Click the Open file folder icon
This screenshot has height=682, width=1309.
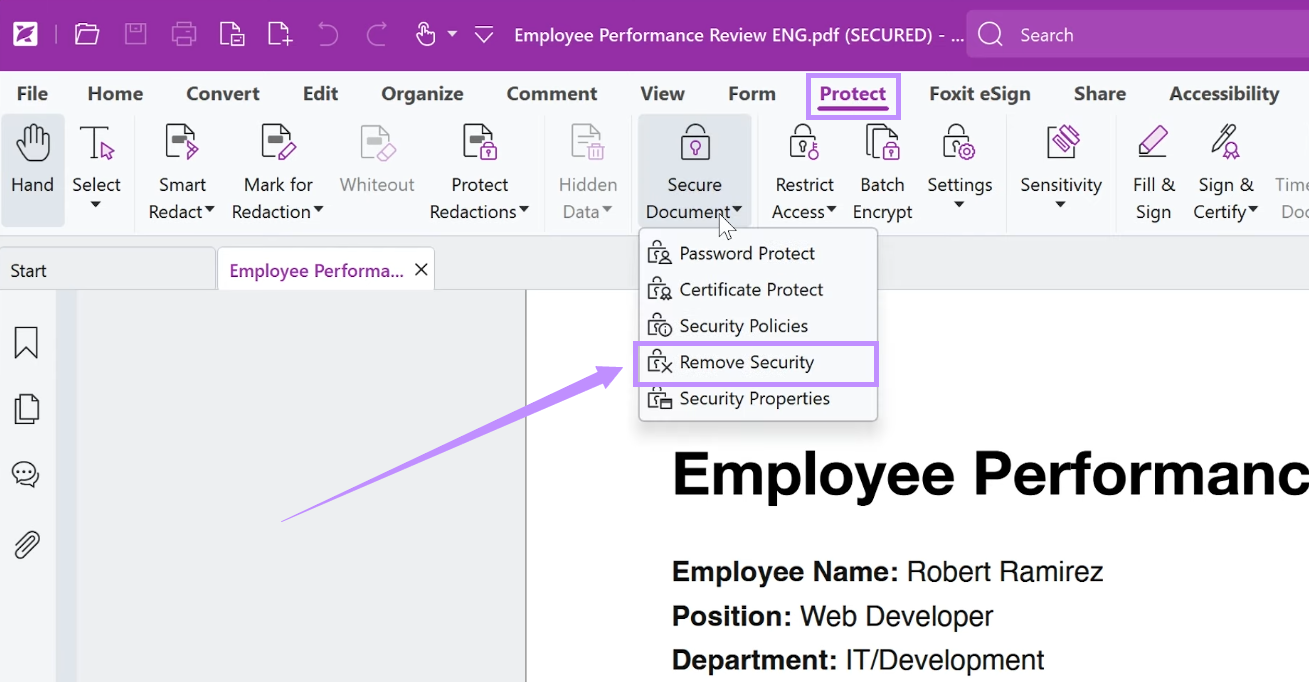[87, 35]
